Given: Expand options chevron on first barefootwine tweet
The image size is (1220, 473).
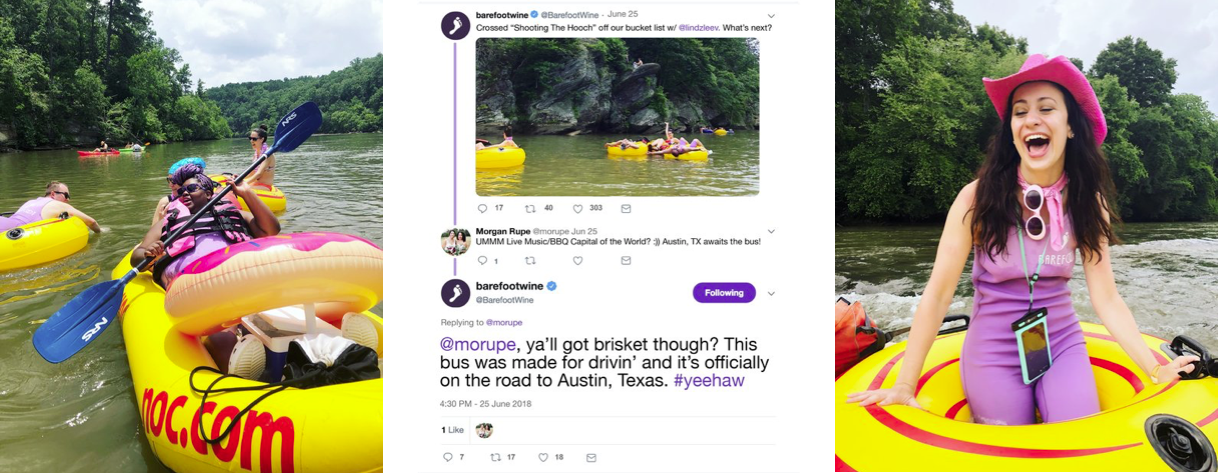Looking at the screenshot, I should [770, 16].
